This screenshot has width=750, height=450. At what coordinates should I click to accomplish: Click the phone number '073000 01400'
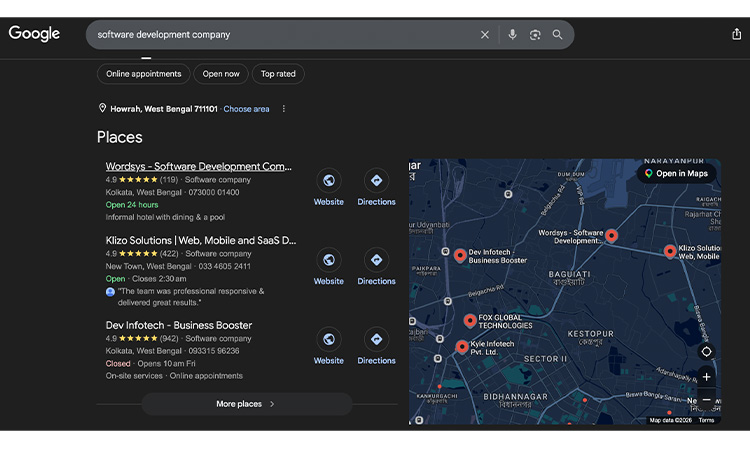click(x=214, y=192)
